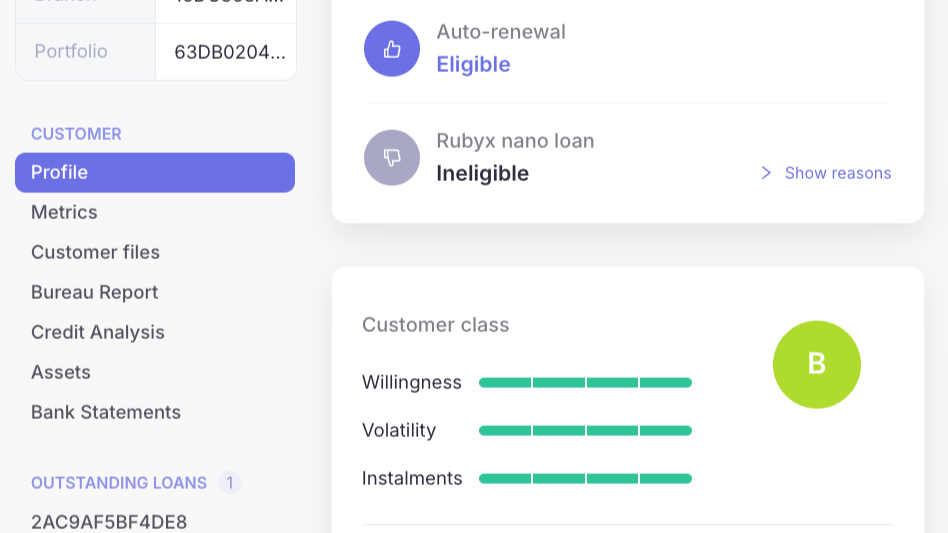
Task: Click the thumbs-up Auto-renewal icon
Action: (x=392, y=49)
